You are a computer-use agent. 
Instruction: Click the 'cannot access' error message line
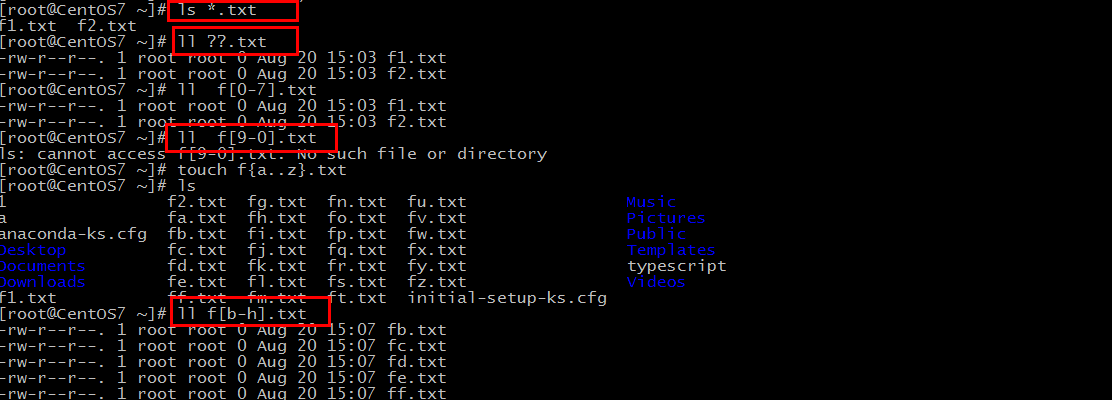click(273, 154)
